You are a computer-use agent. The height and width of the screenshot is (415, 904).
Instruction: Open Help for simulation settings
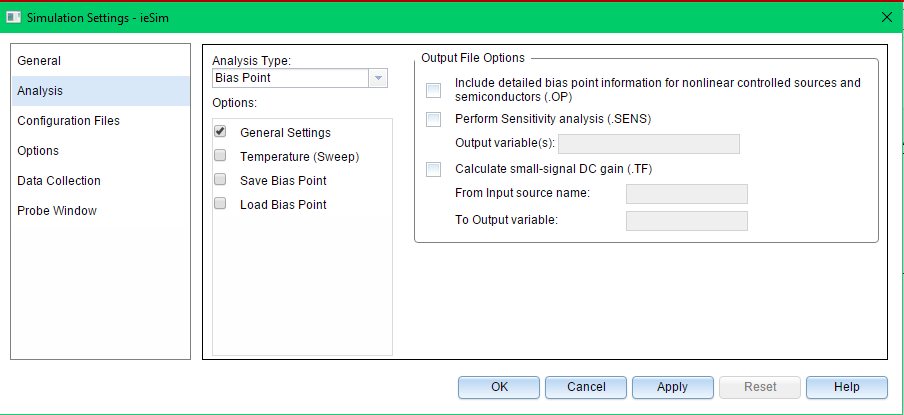point(847,387)
